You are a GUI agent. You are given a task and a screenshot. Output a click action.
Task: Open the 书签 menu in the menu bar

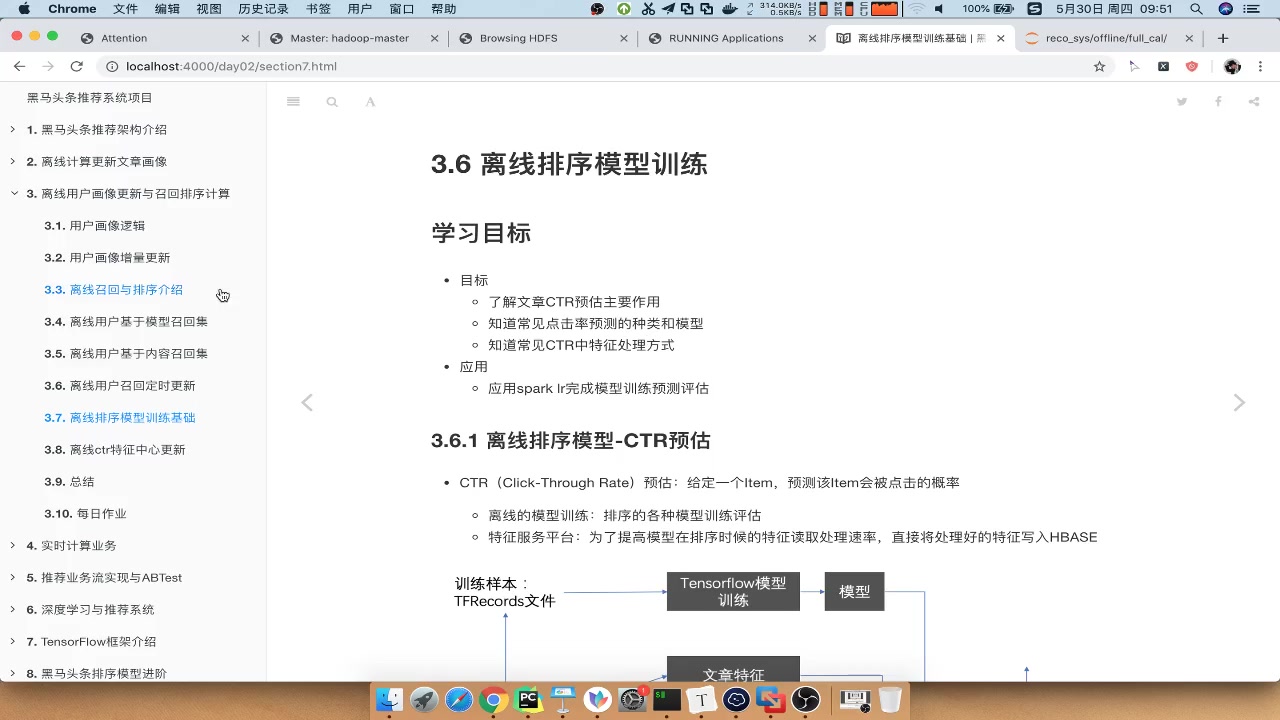pos(318,9)
